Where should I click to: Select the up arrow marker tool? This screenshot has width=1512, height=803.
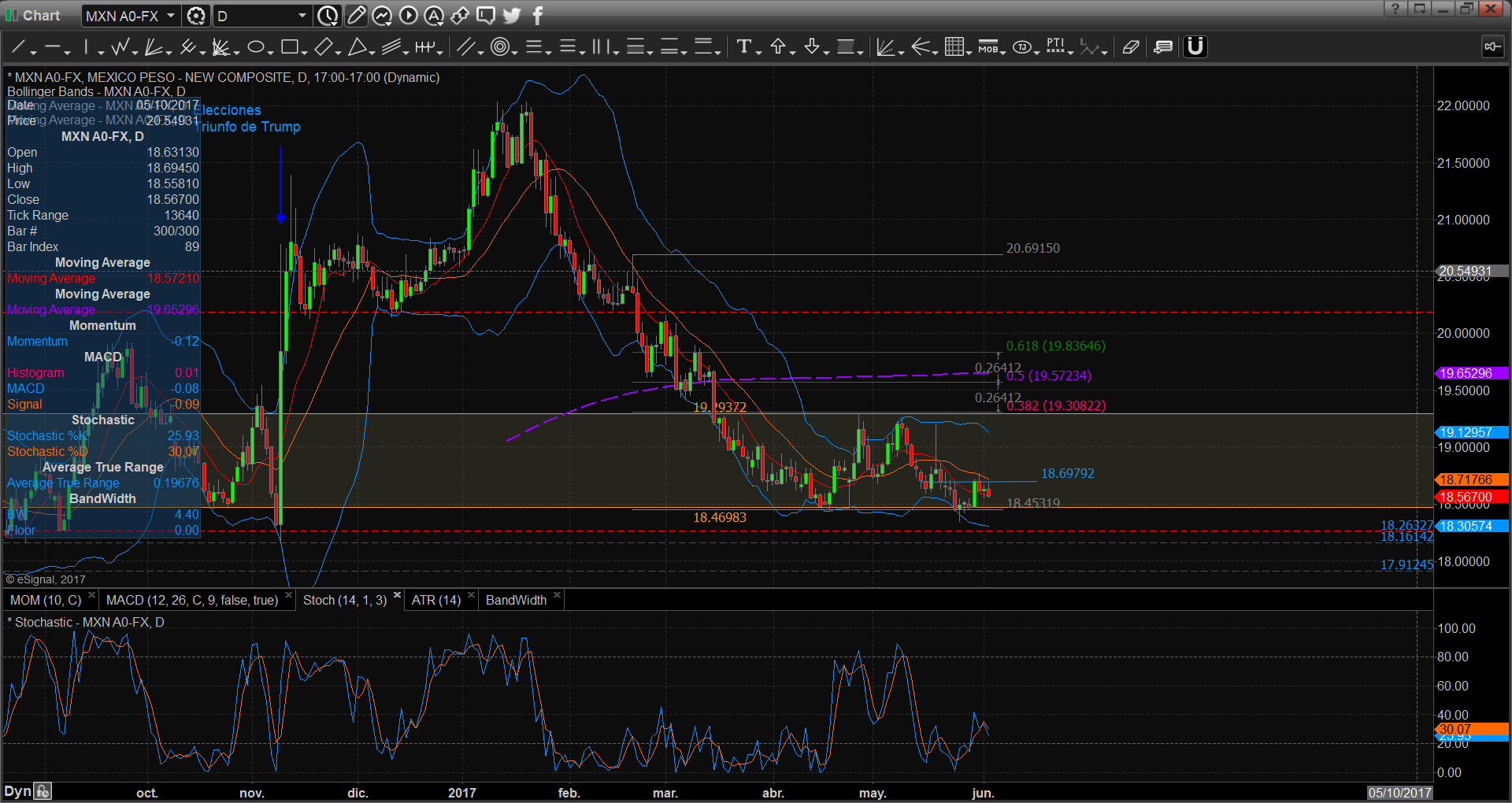pyautogui.click(x=778, y=47)
